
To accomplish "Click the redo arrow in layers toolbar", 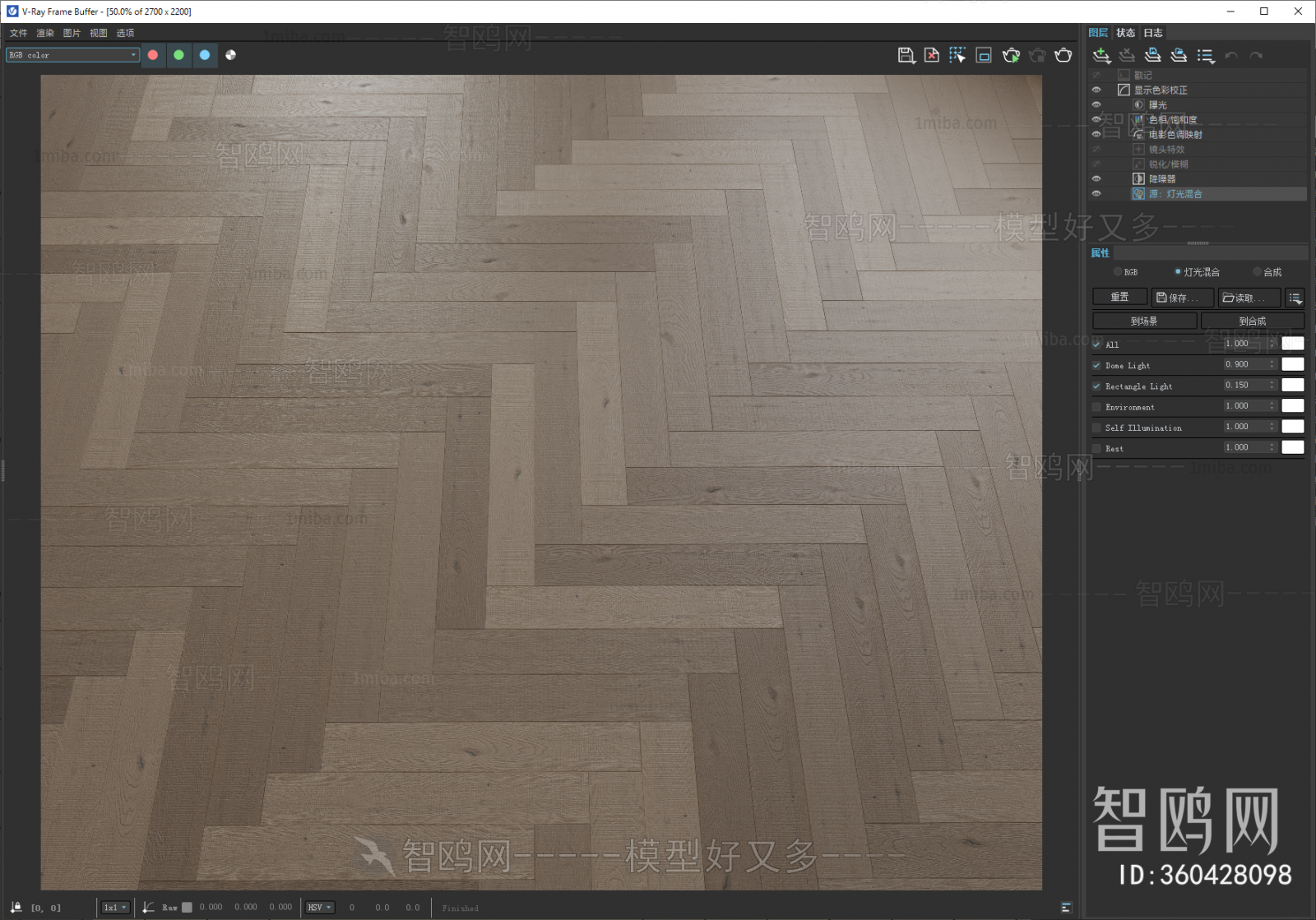I will pos(1256,55).
